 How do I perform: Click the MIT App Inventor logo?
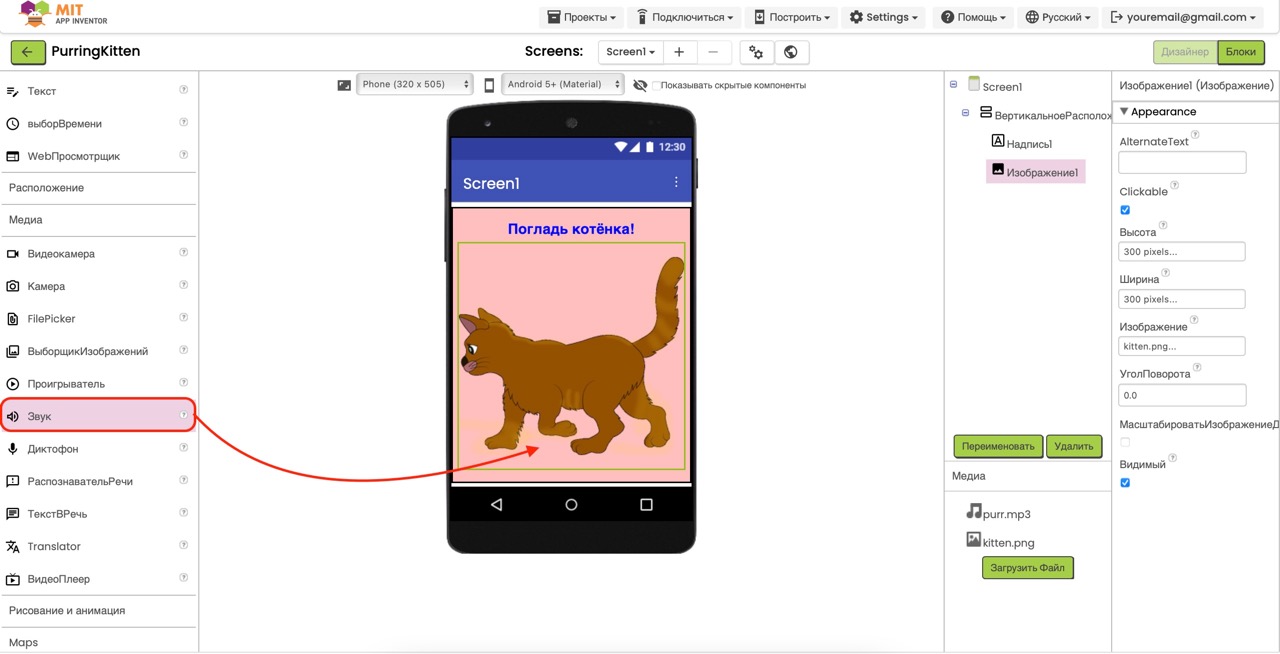(x=63, y=14)
